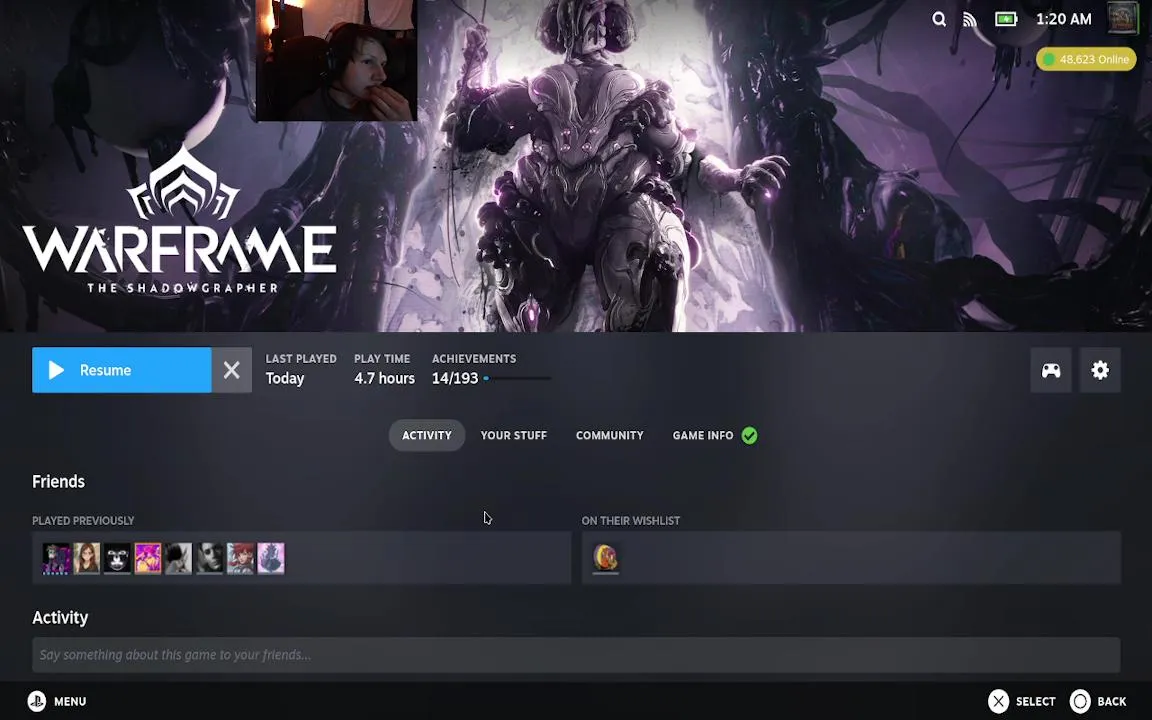The image size is (1152, 720).
Task: Open the 14/193 achievements count
Action: [x=455, y=378]
